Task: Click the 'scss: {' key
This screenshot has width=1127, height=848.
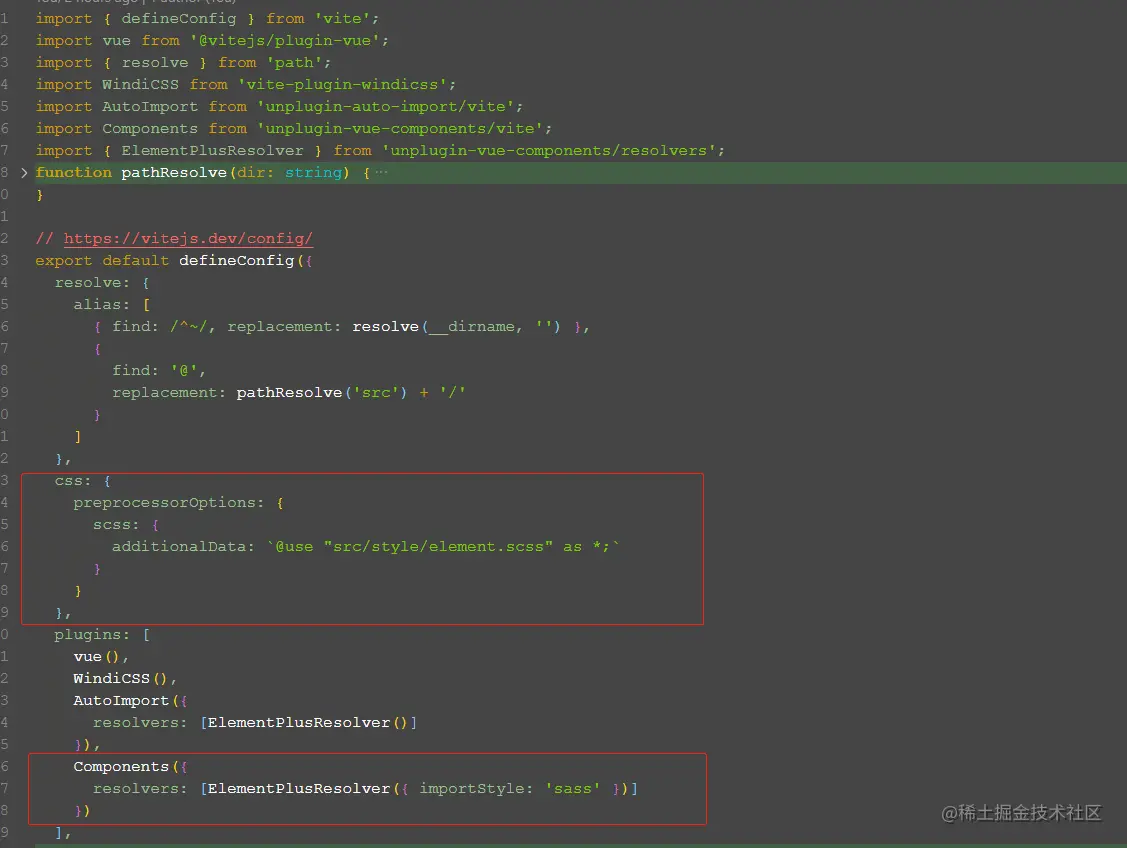Action: (126, 525)
